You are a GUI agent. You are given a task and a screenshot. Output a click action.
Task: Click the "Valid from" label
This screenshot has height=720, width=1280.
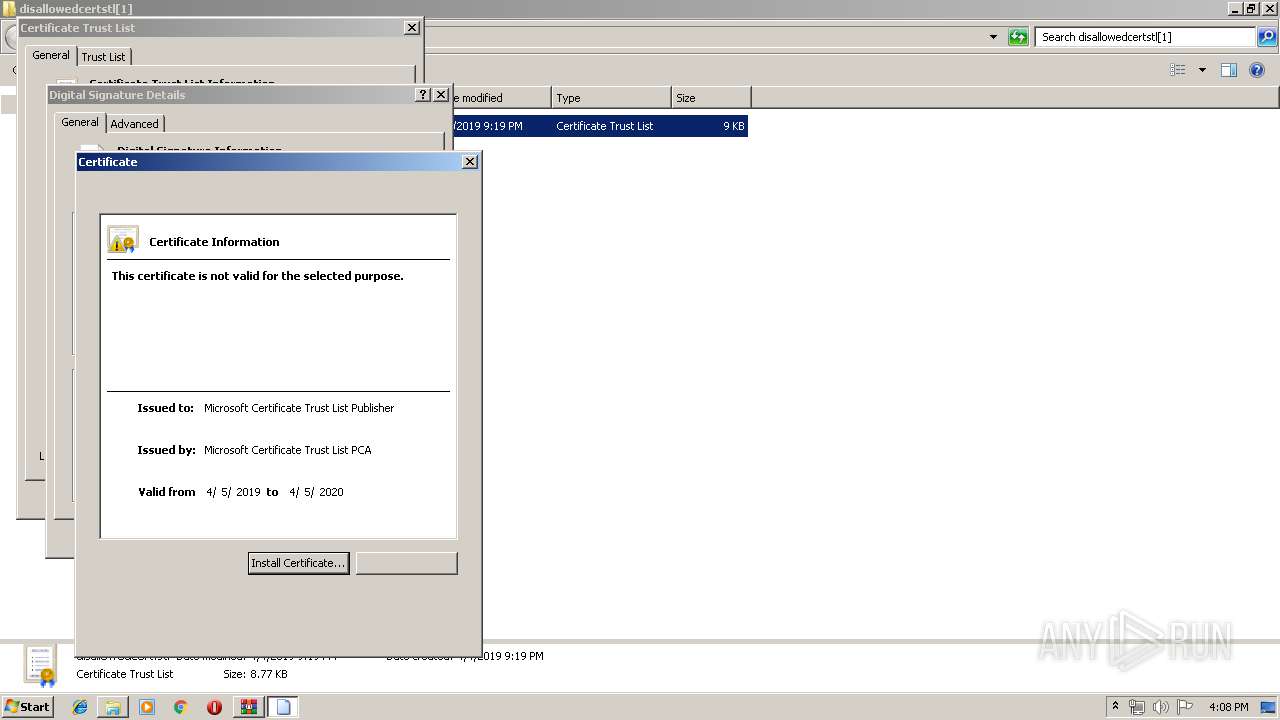[167, 492]
